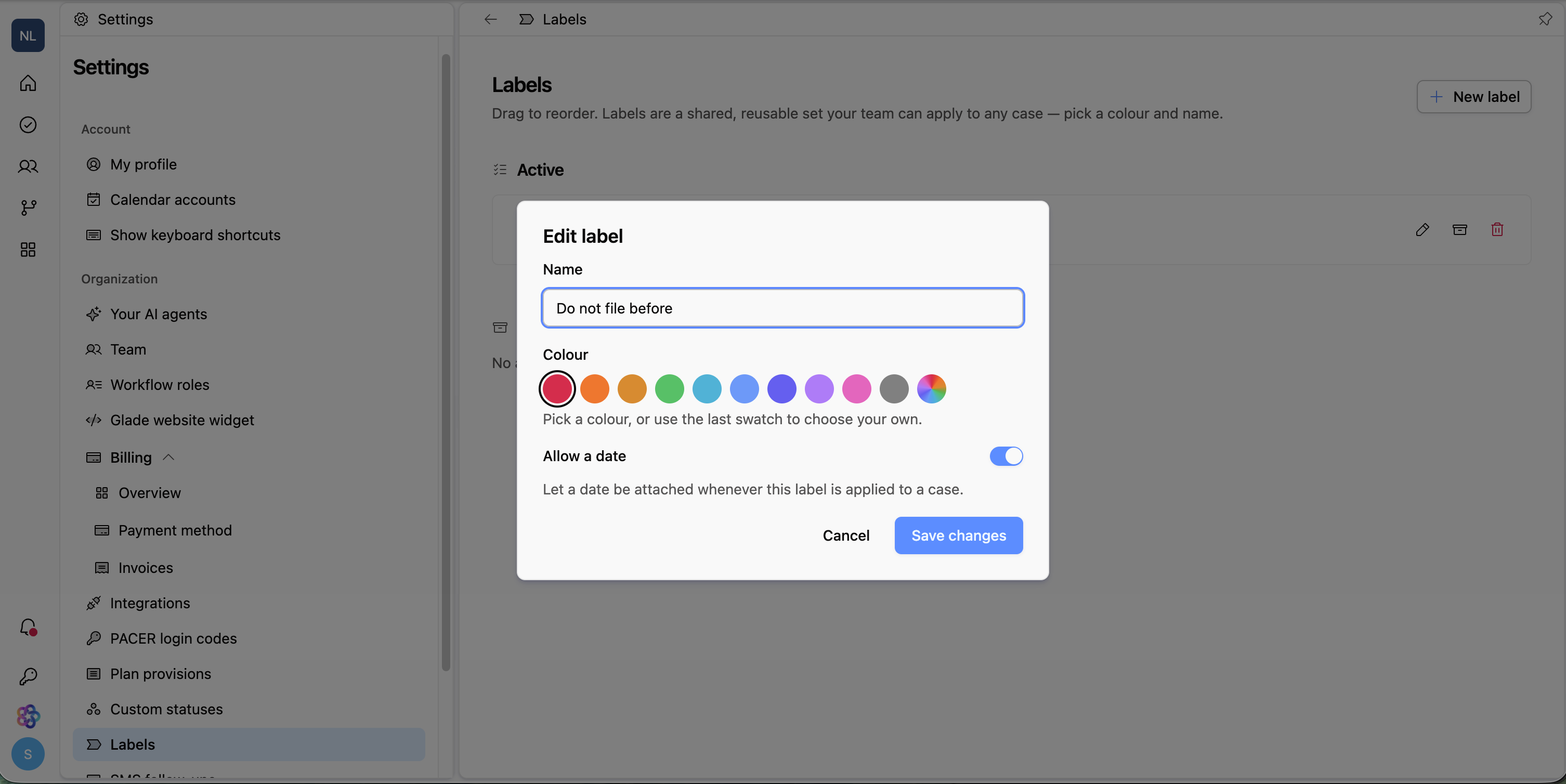The image size is (1566, 784).
Task: Click the NL workspace avatar
Action: click(x=28, y=35)
